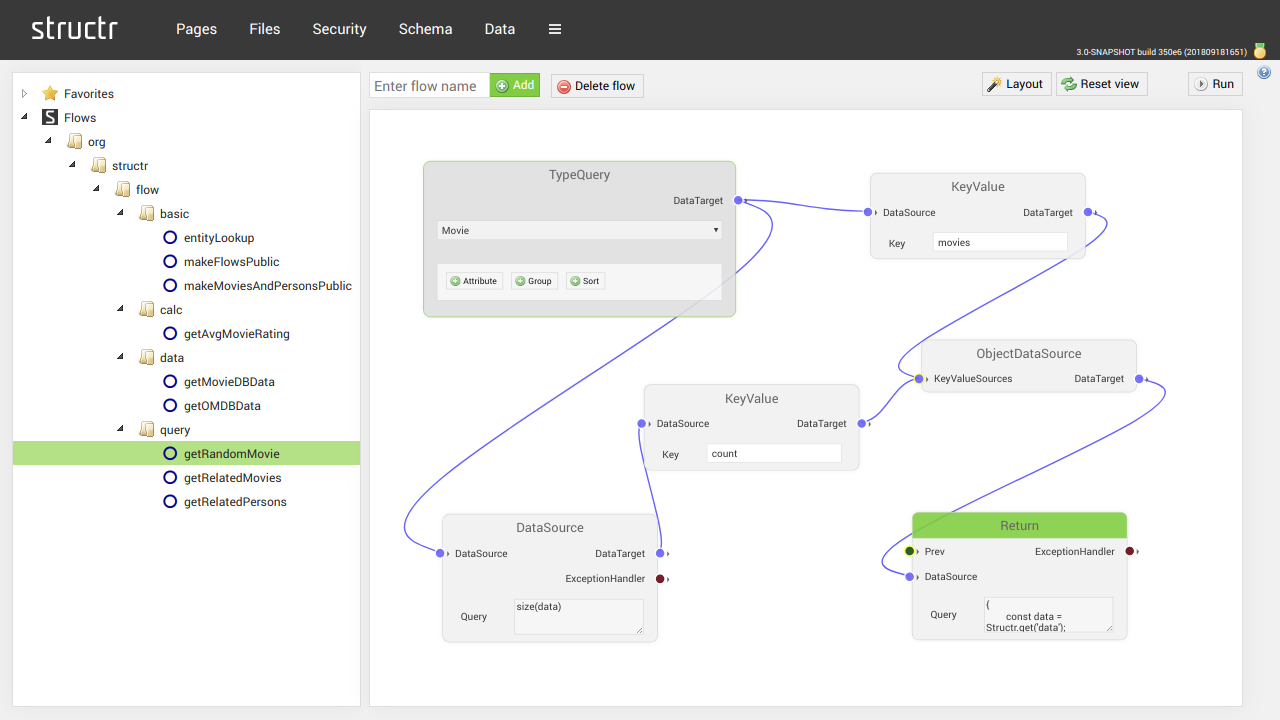The height and width of the screenshot is (720, 1280).
Task: Click the plus icon on the Attribute button
Action: coord(455,281)
